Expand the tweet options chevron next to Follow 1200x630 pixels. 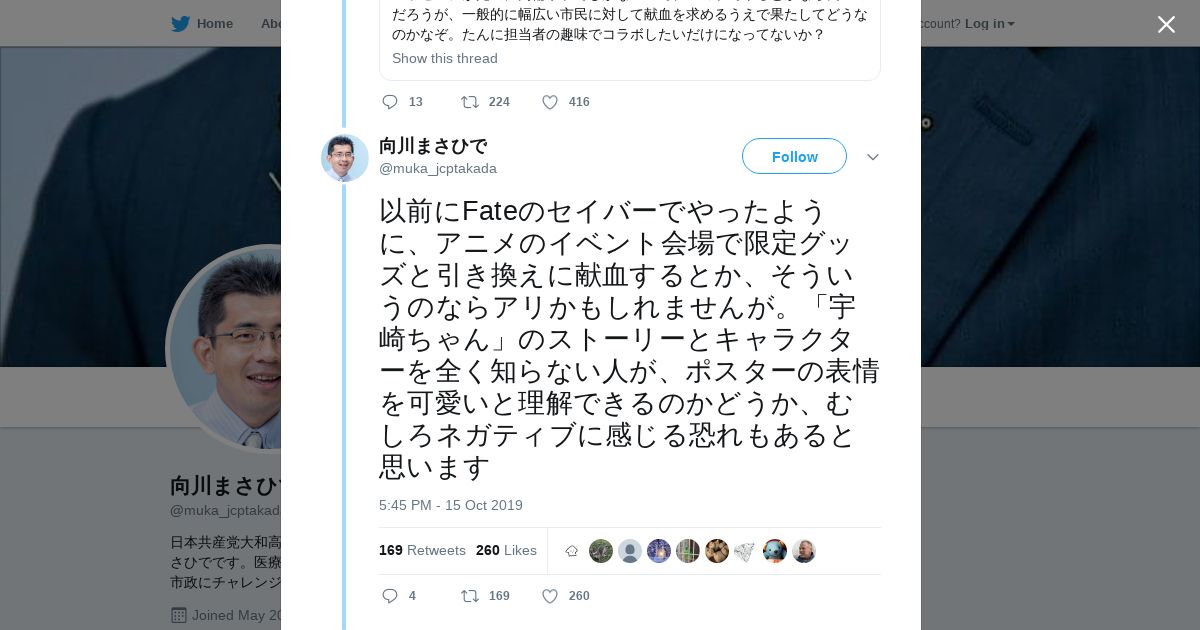873,157
